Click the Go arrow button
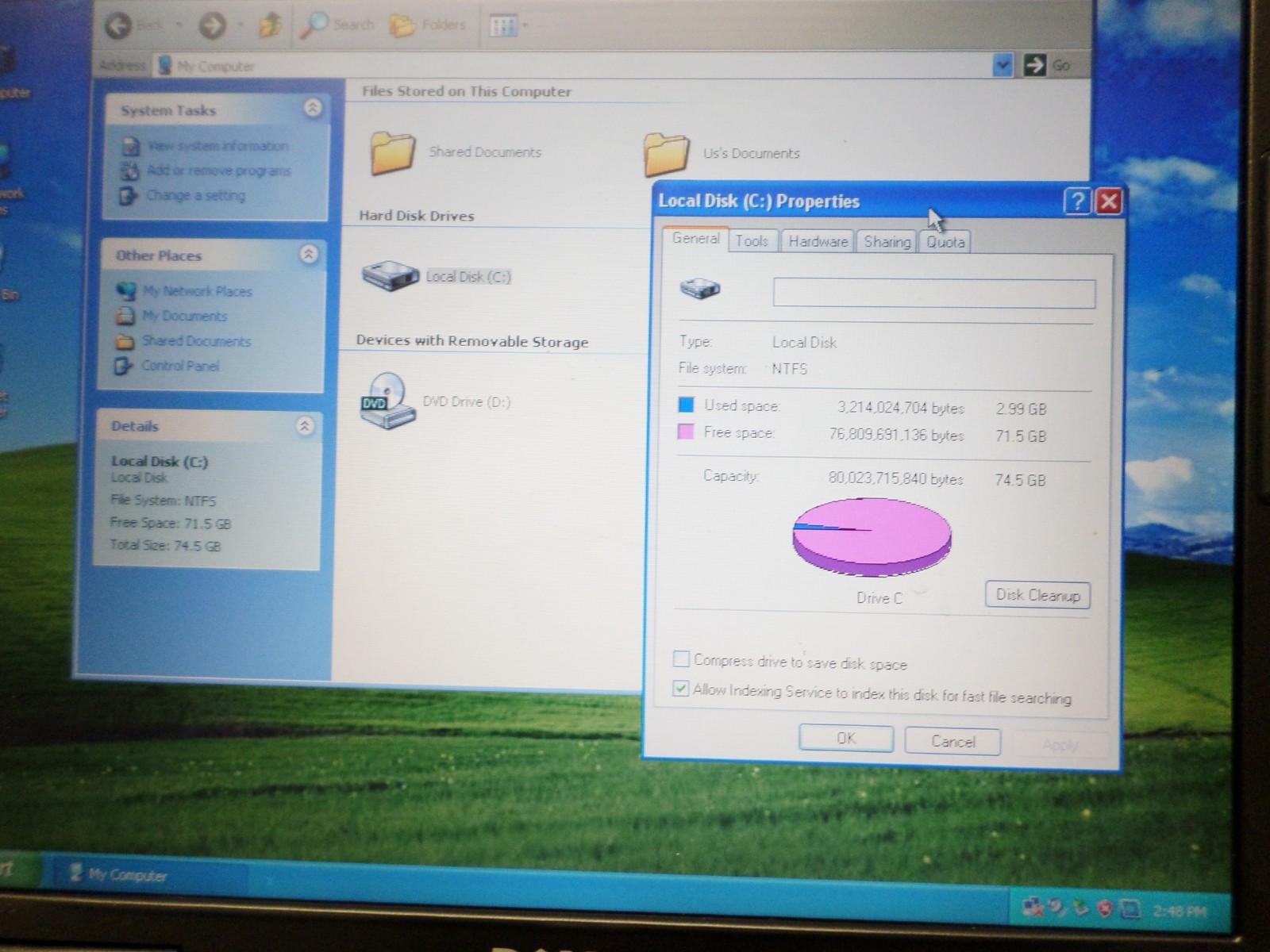1270x952 pixels. coord(1034,65)
